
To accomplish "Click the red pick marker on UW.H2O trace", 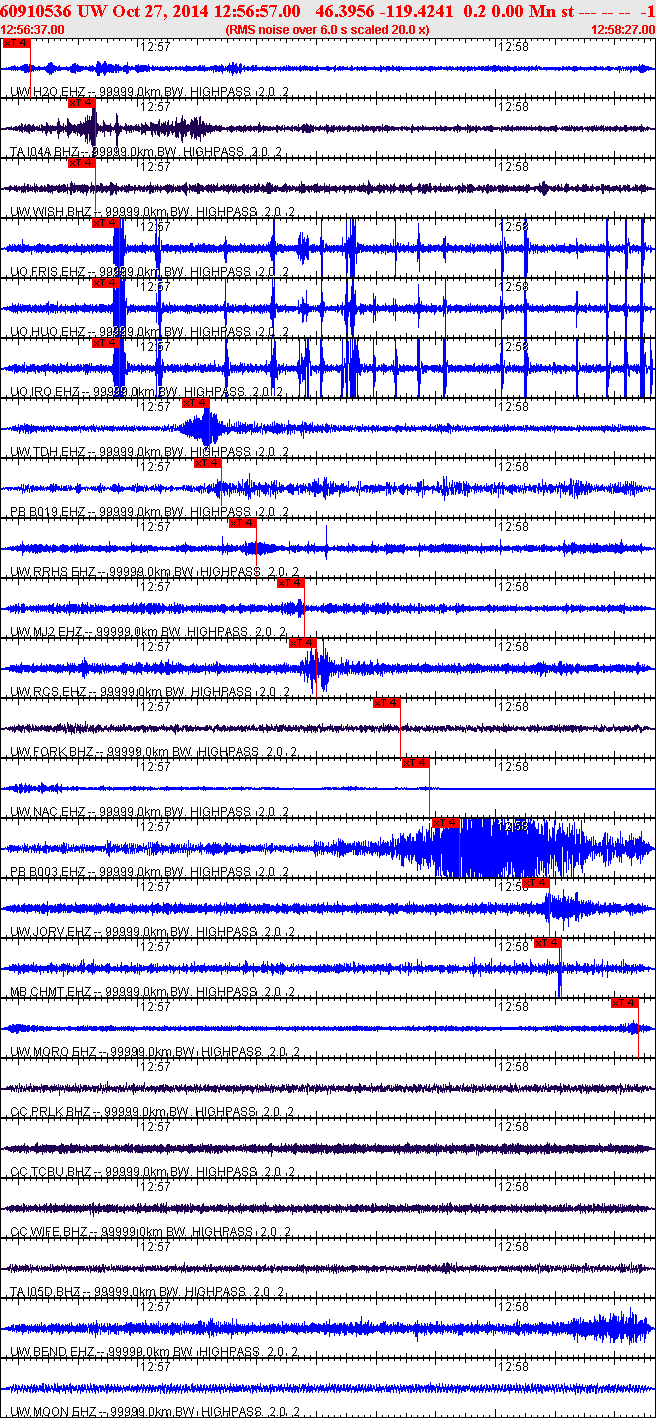I will pyautogui.click(x=17, y=43).
